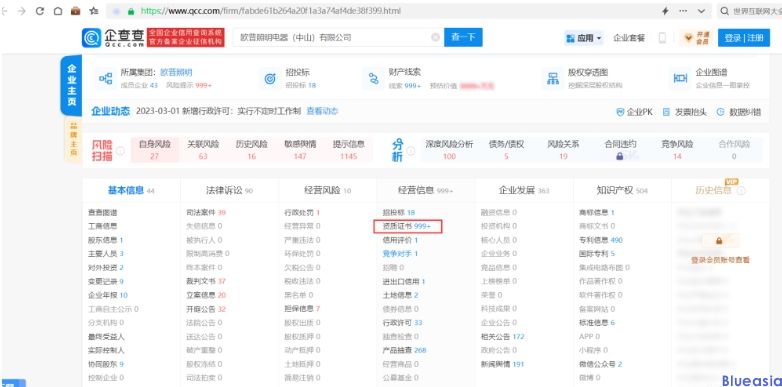The width and height of the screenshot is (782, 387).
Task: Reload the page with the refresh icon
Action: (40, 11)
